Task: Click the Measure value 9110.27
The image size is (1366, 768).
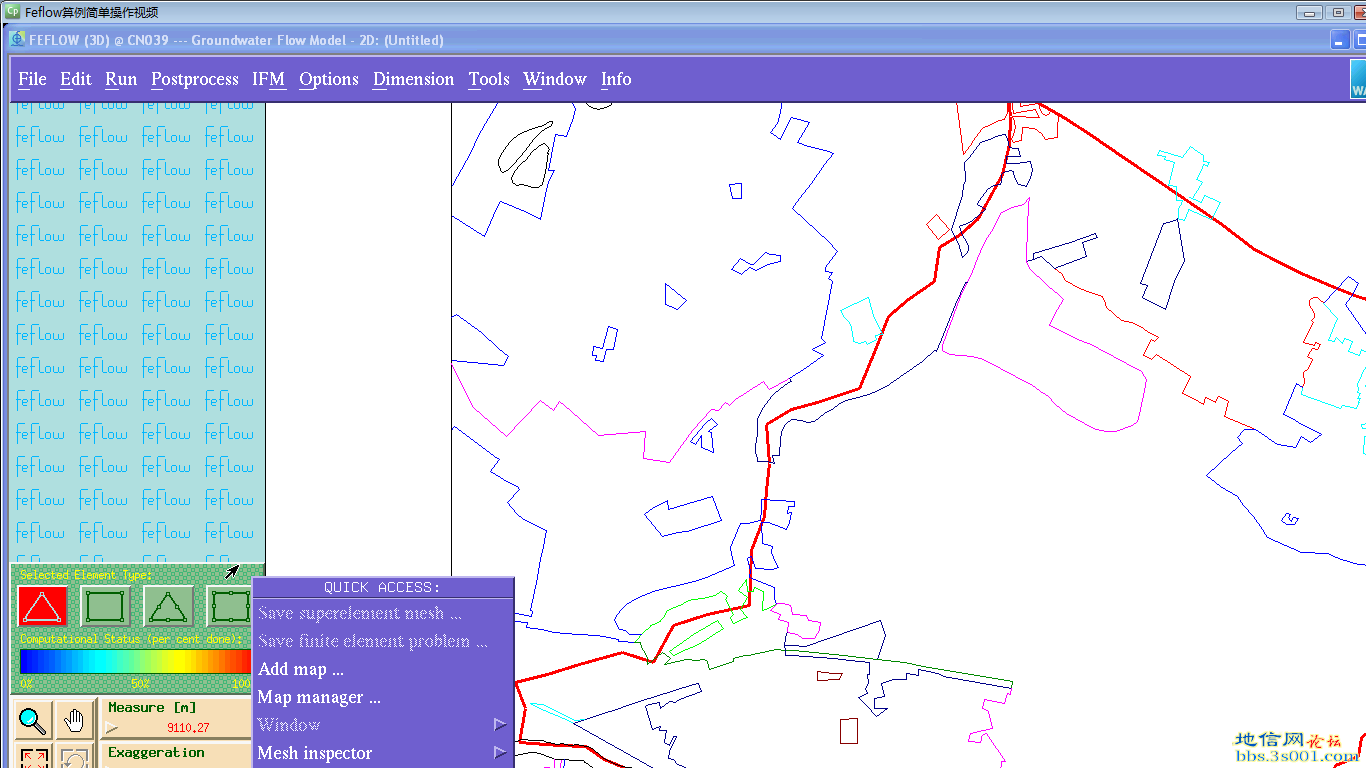Action: (188, 728)
